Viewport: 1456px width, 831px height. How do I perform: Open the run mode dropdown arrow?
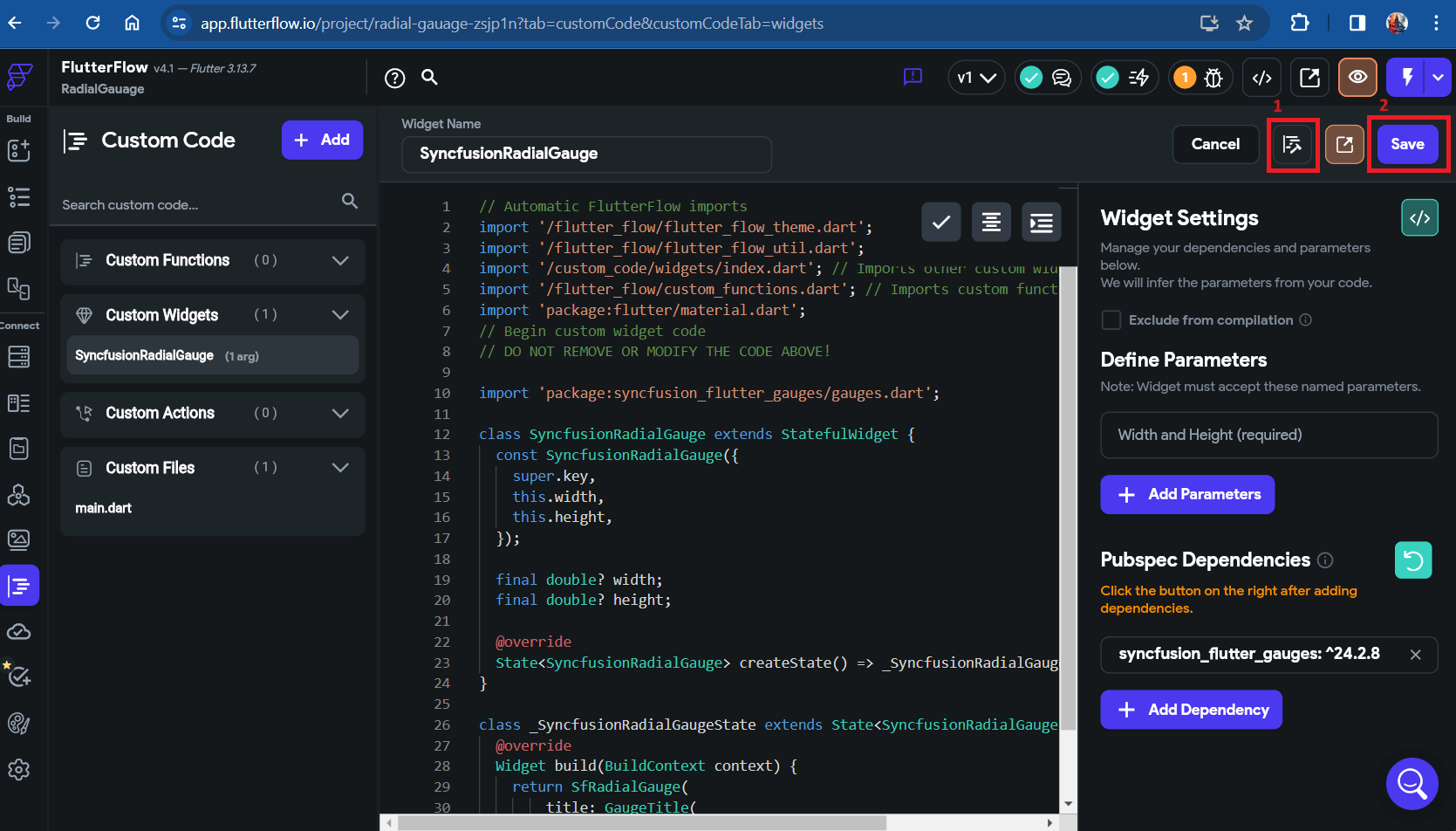click(x=1438, y=78)
